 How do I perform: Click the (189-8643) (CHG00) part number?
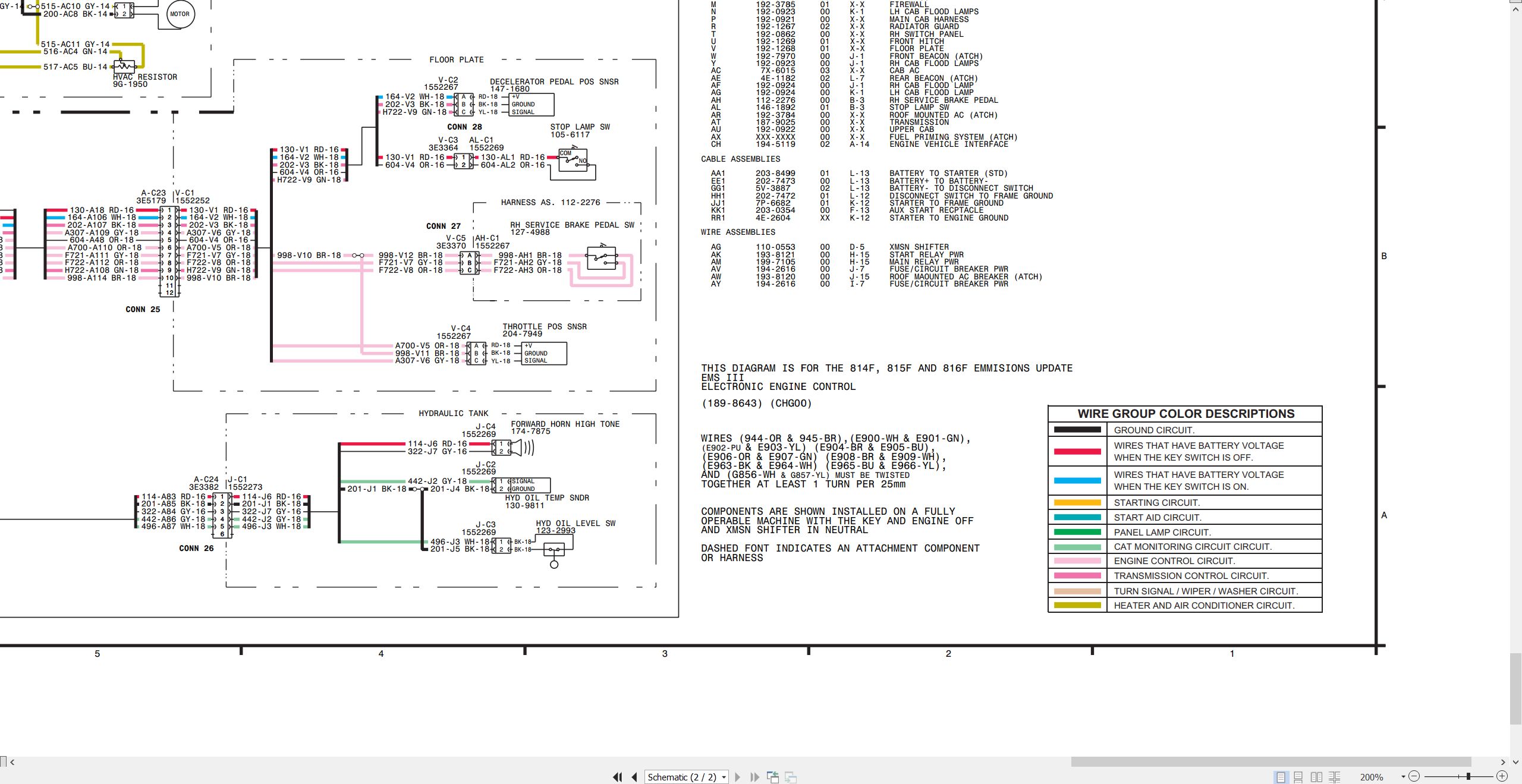[x=756, y=403]
